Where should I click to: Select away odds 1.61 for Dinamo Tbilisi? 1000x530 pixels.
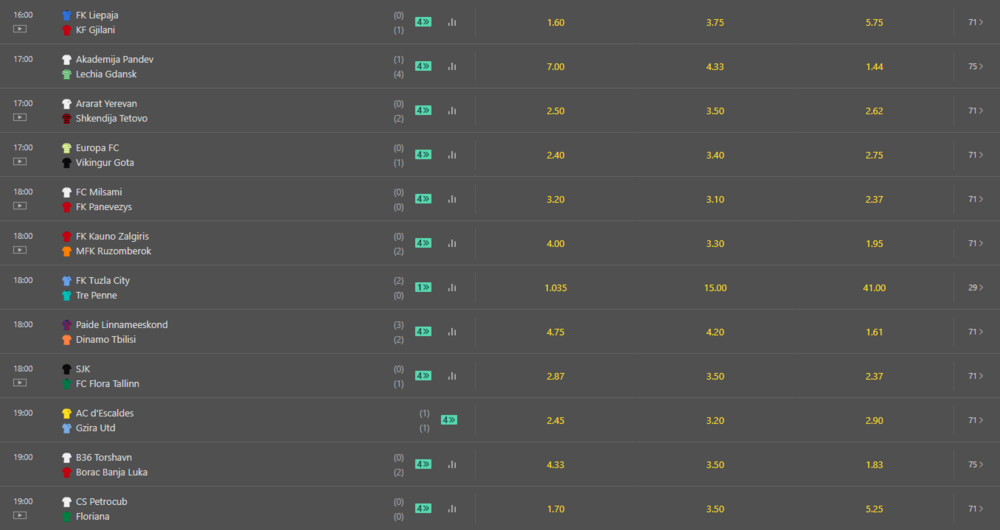click(x=874, y=332)
